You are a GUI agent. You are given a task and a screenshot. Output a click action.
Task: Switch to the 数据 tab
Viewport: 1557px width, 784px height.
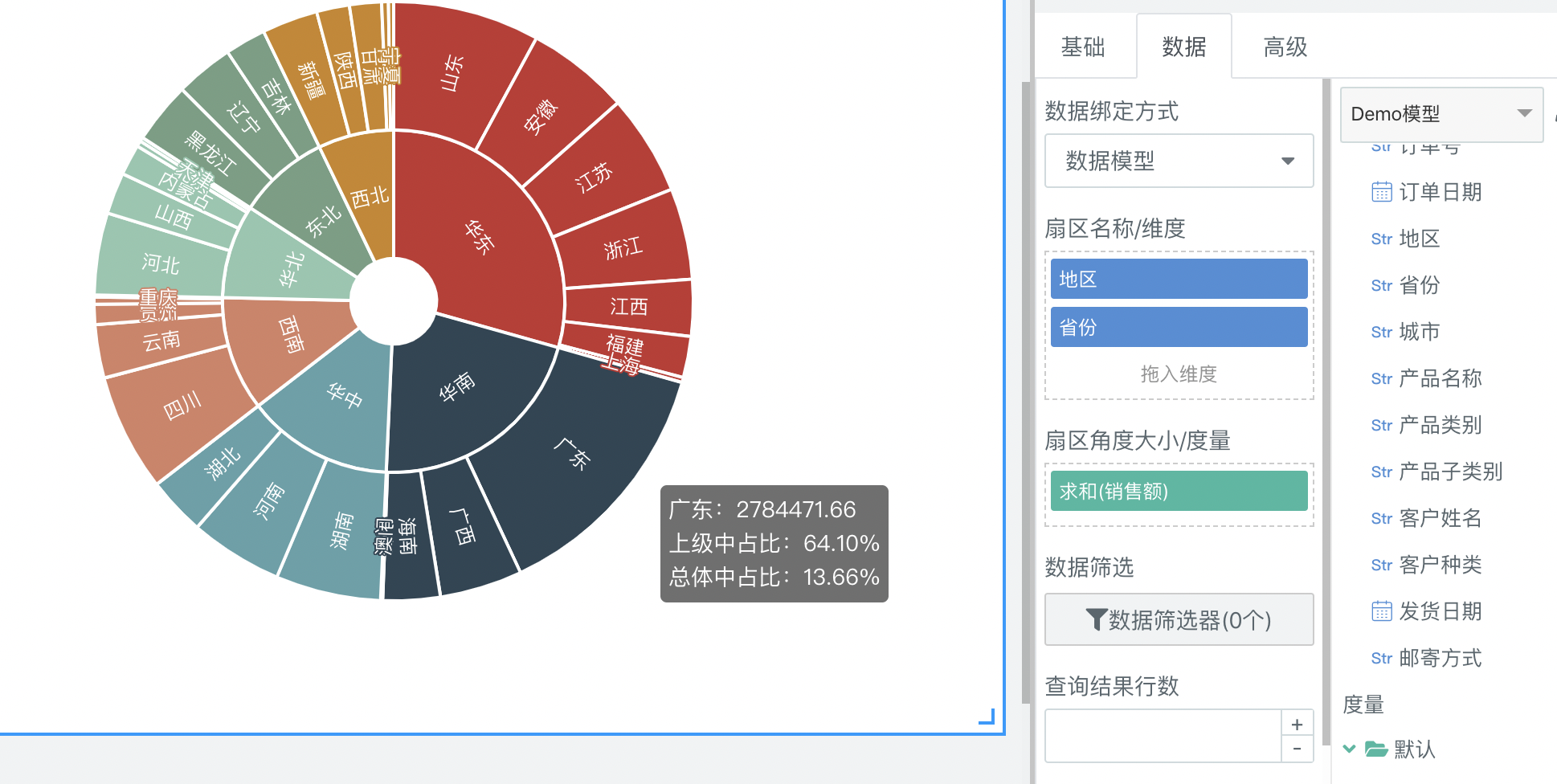coord(1184,47)
